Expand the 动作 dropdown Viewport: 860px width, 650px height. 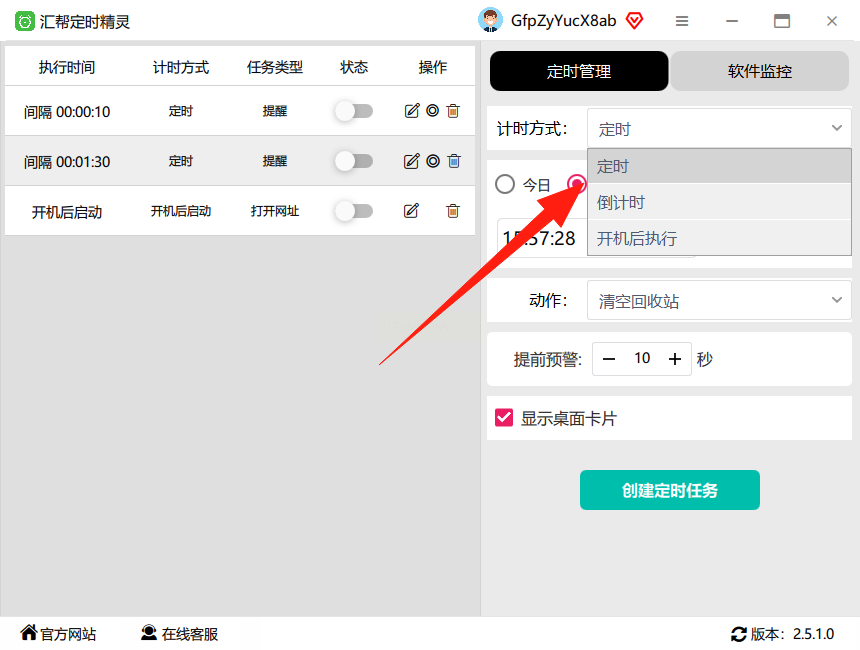coord(719,300)
